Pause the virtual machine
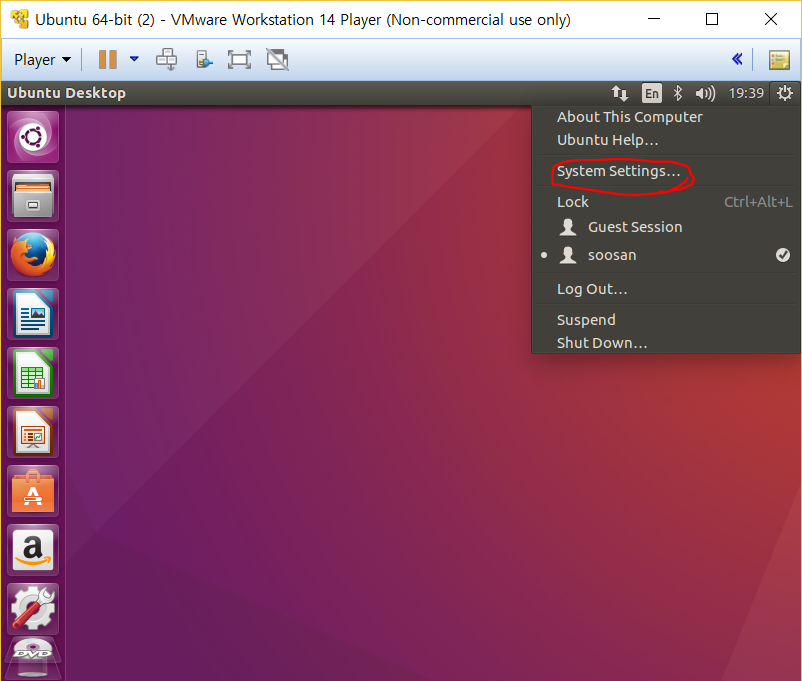Screen dimensions: 802x681 tap(108, 59)
